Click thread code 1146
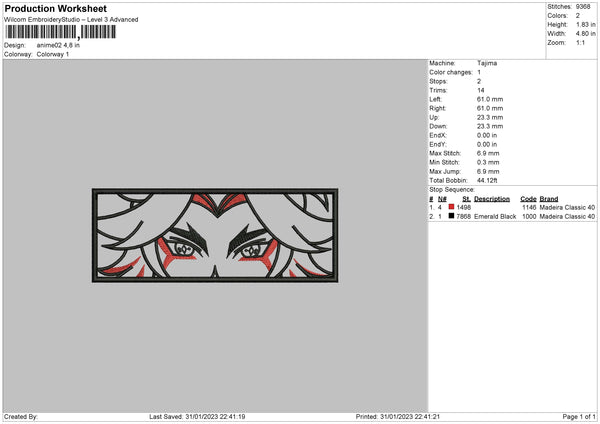Viewport: 600px width, 424px height. click(529, 207)
